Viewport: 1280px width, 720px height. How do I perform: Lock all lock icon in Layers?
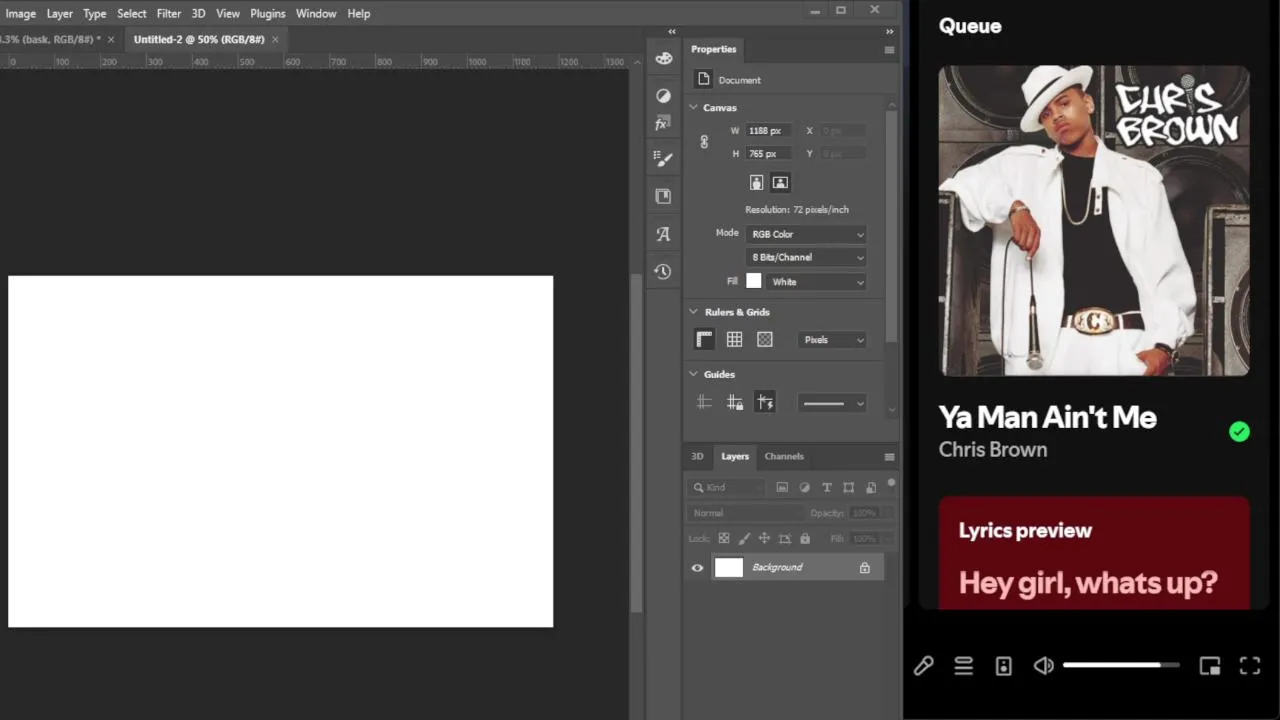(x=805, y=538)
